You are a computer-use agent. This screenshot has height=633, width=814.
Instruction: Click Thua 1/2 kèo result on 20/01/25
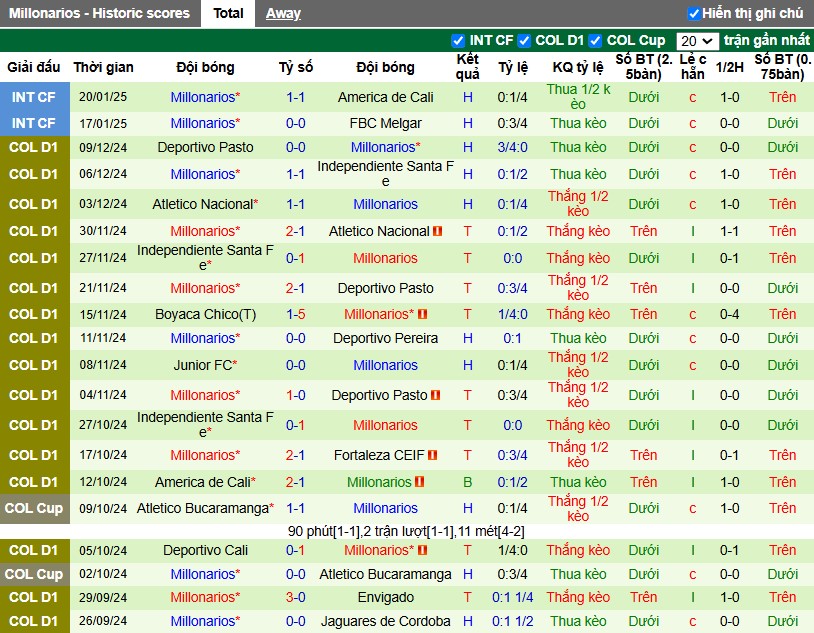[578, 97]
